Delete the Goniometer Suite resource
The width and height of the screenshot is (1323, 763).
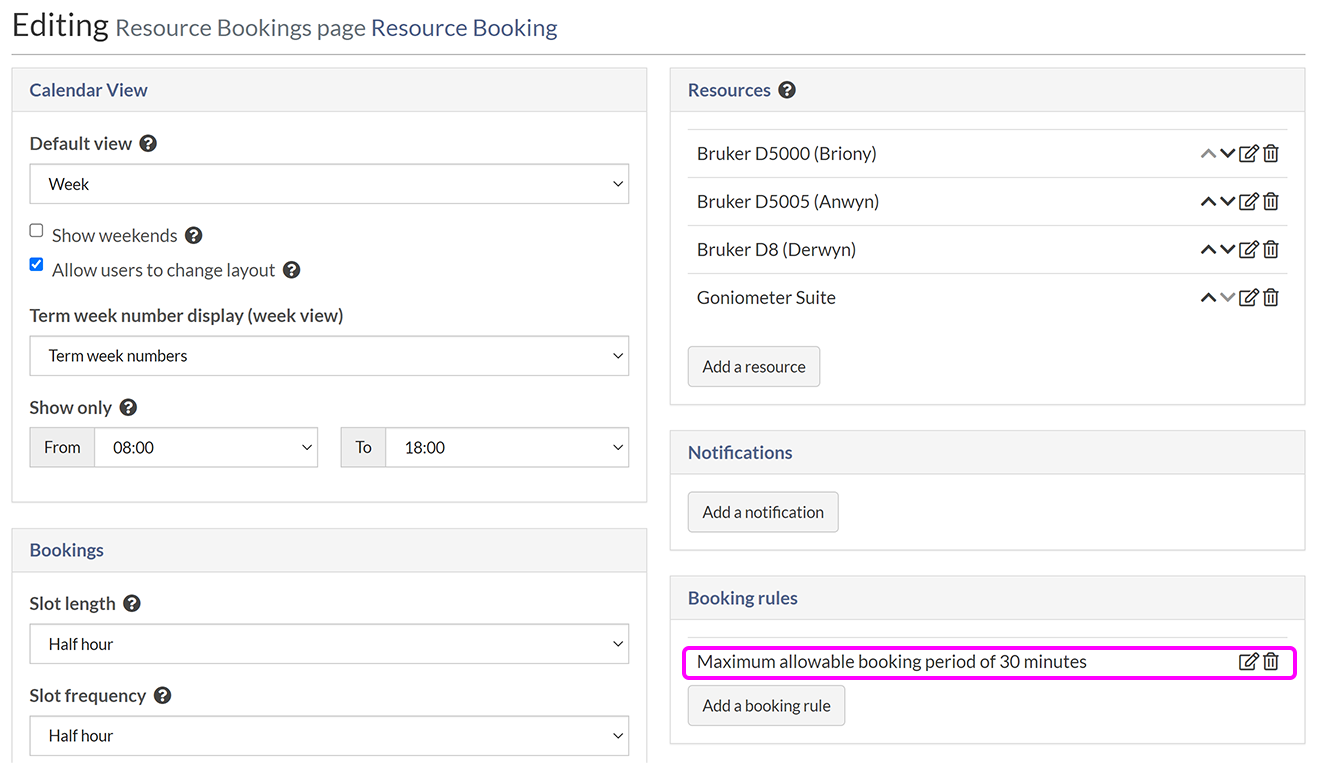(x=1271, y=298)
